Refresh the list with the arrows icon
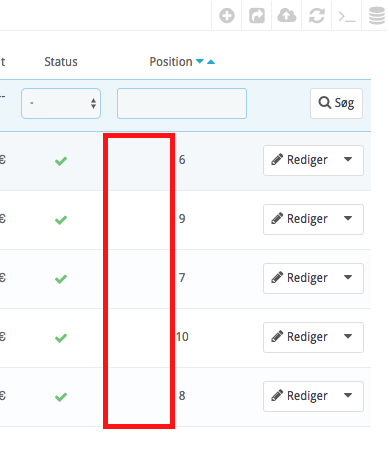The height and width of the screenshot is (461, 389). 317,15
